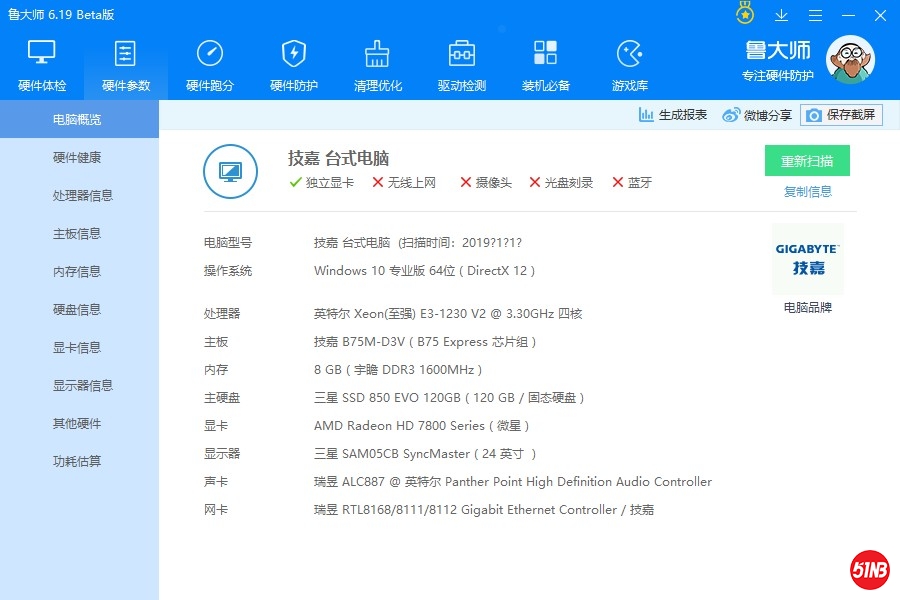View 功耗估算 power estimate page
Screen dimensions: 900x600
coord(77,462)
